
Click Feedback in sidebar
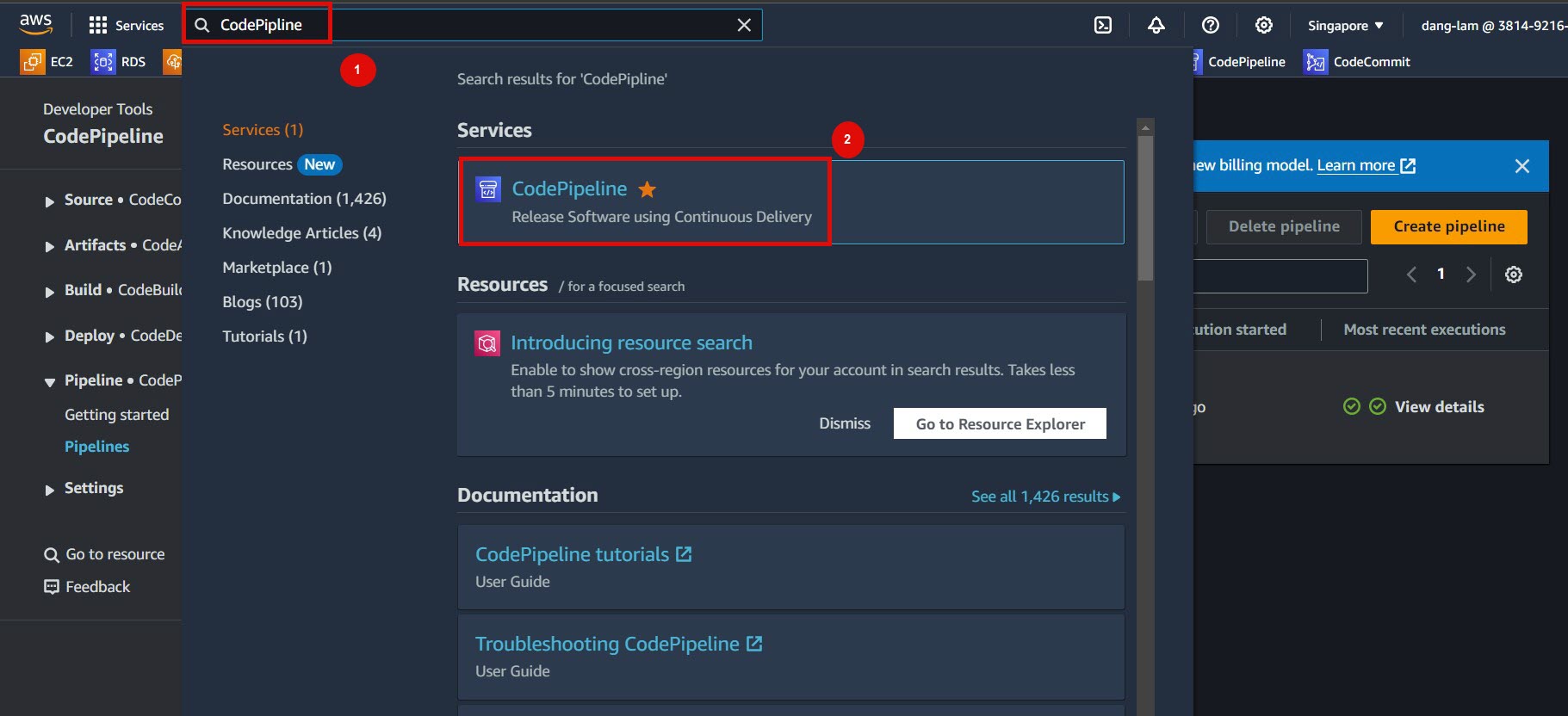tap(87, 587)
